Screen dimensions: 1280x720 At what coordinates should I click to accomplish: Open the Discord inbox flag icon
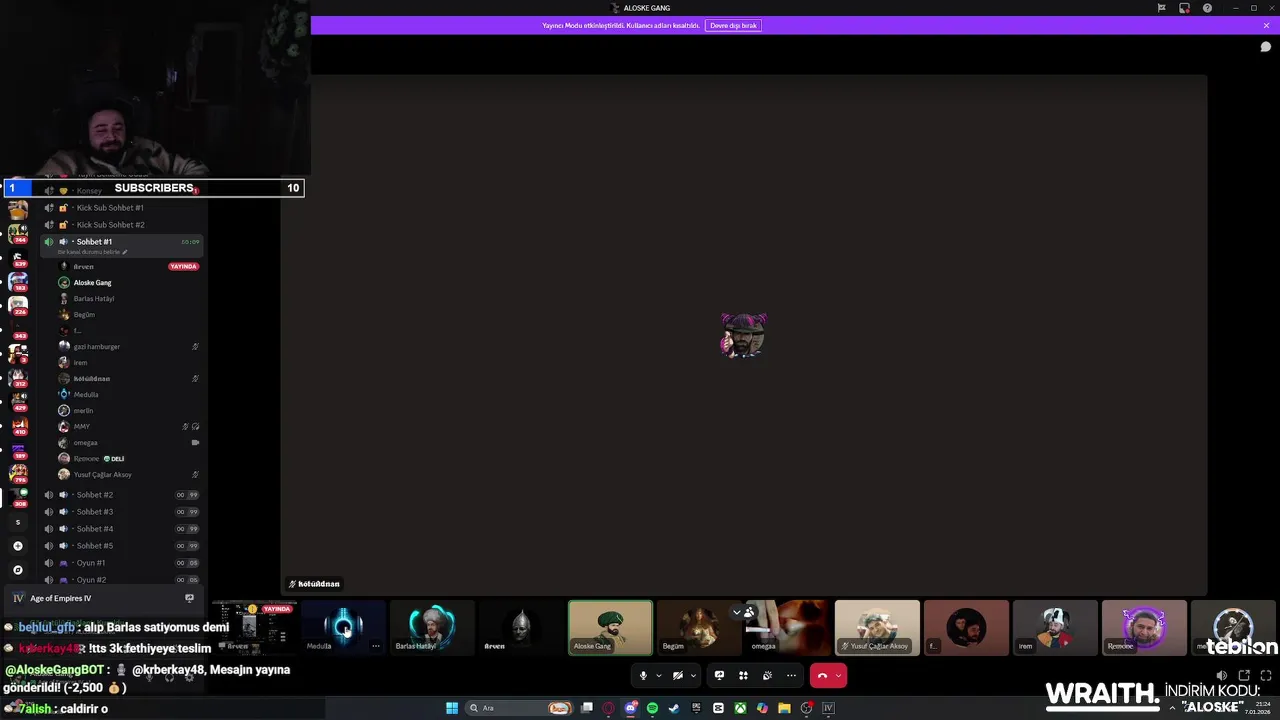tap(1161, 8)
